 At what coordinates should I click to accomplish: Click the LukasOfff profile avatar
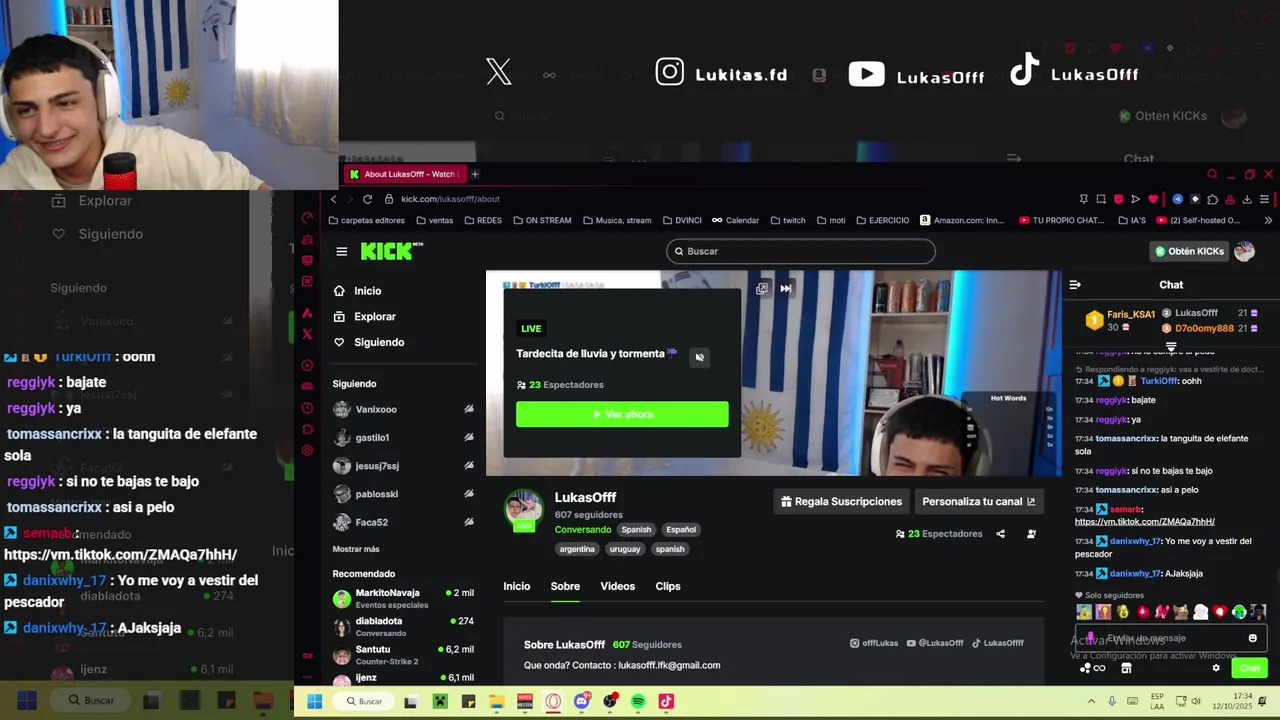point(523,508)
